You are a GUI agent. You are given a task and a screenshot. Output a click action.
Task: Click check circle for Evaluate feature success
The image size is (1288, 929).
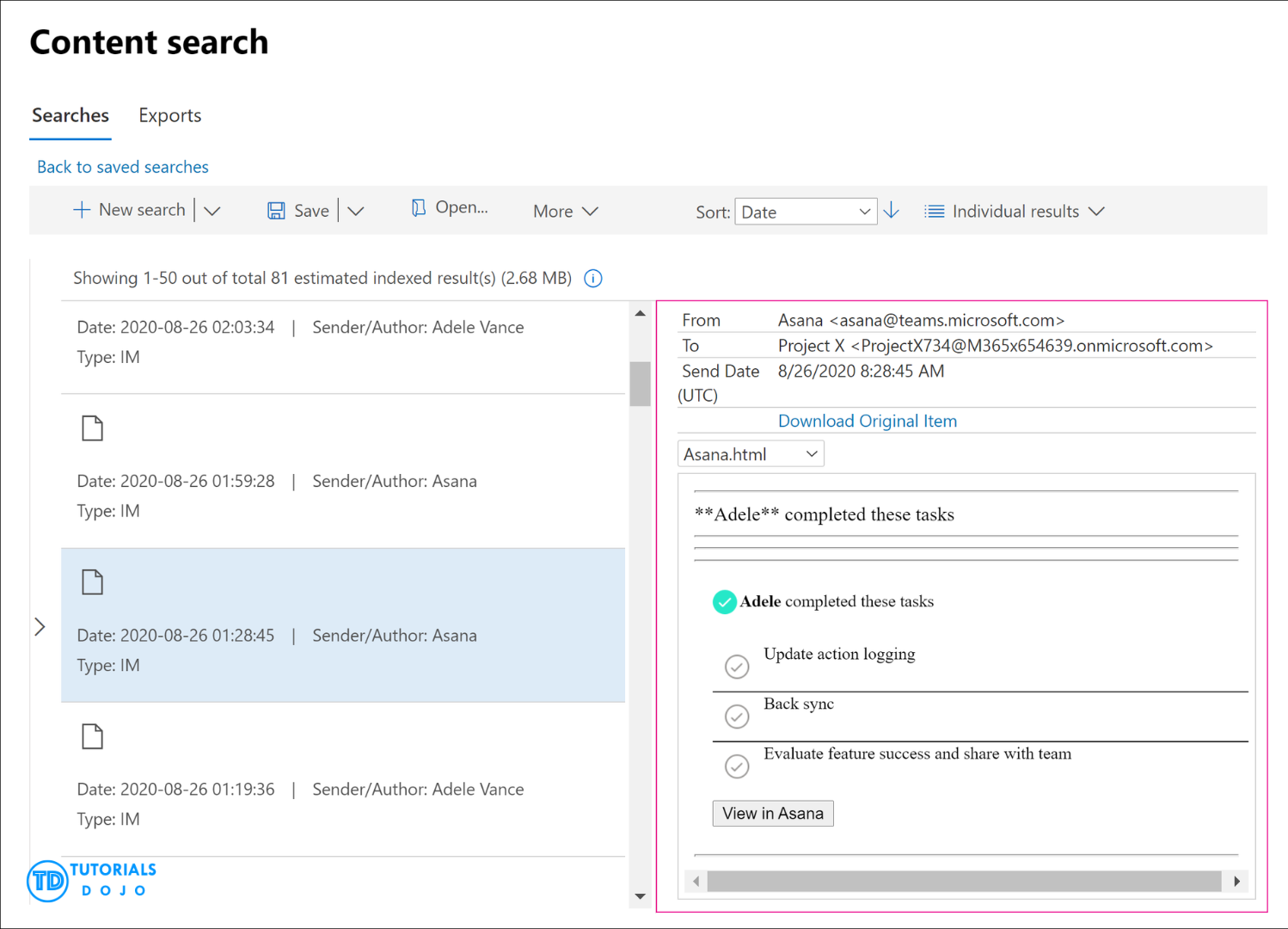737,766
